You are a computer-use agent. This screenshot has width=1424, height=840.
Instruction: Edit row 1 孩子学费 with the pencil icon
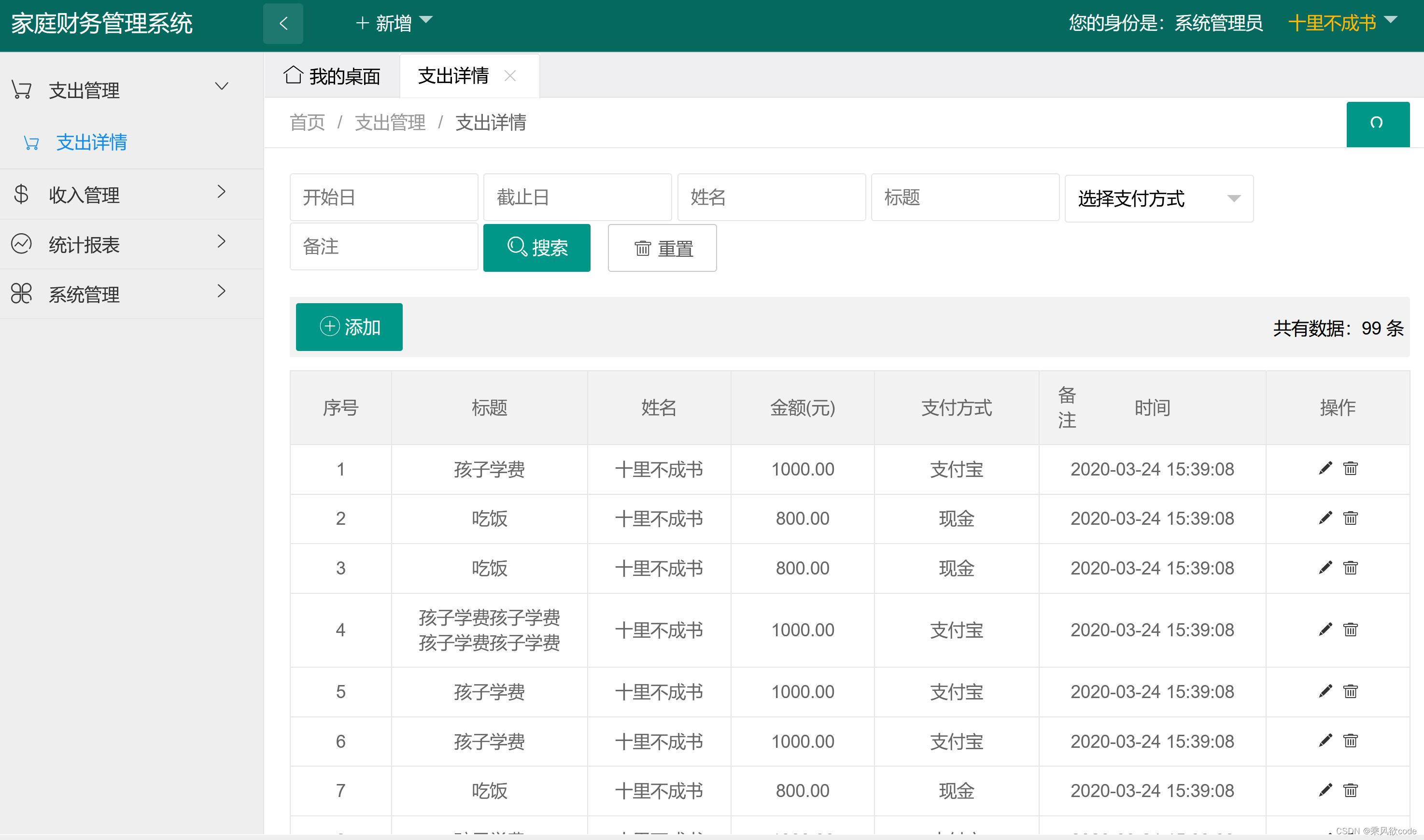tap(1325, 468)
